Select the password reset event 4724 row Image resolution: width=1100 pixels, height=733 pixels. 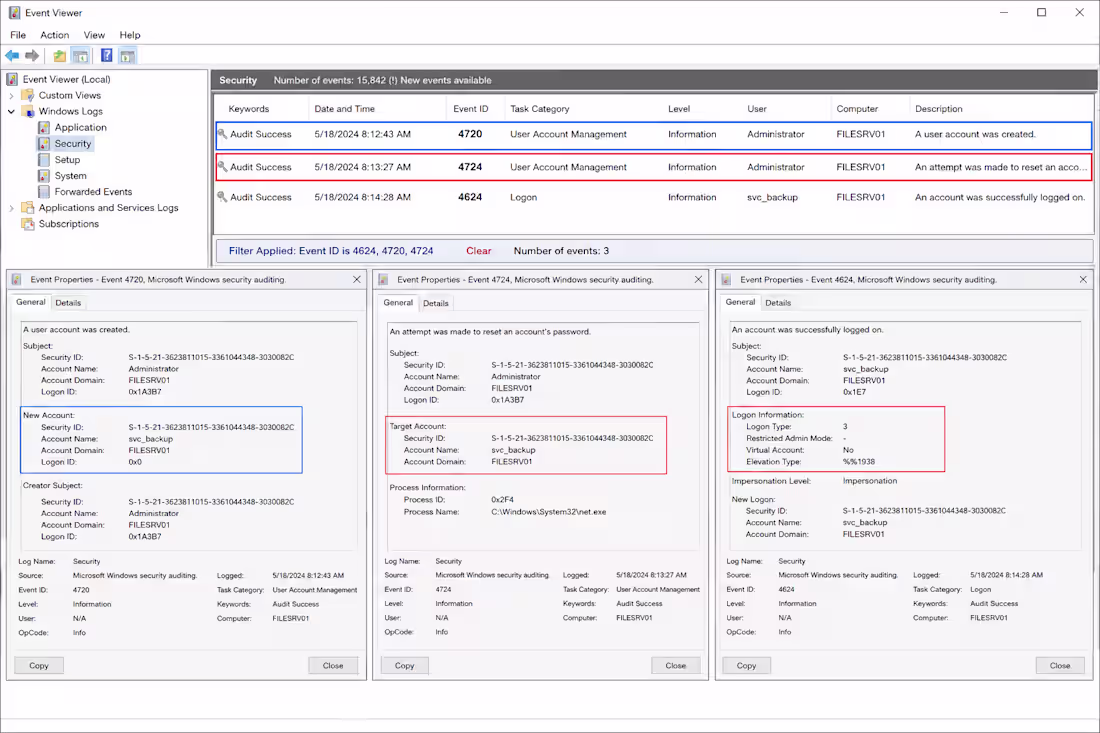coord(654,167)
